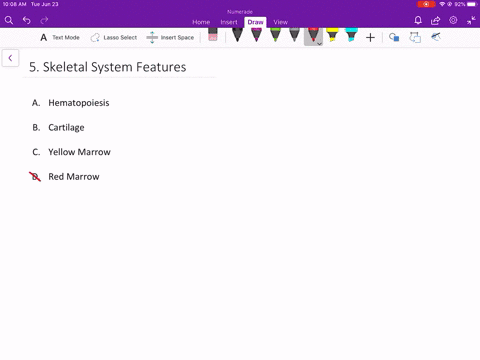Switch to the View tab
The image size is (480, 360).
(x=281, y=22)
